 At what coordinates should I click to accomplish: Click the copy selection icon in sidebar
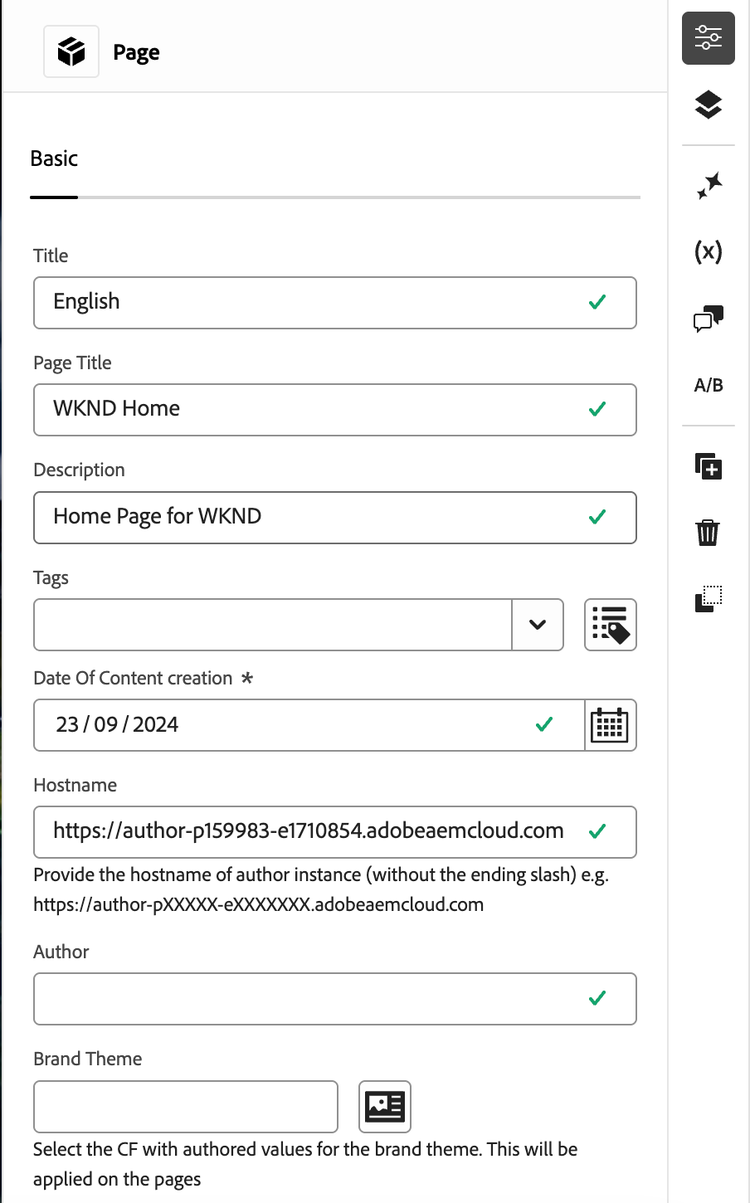(708, 598)
